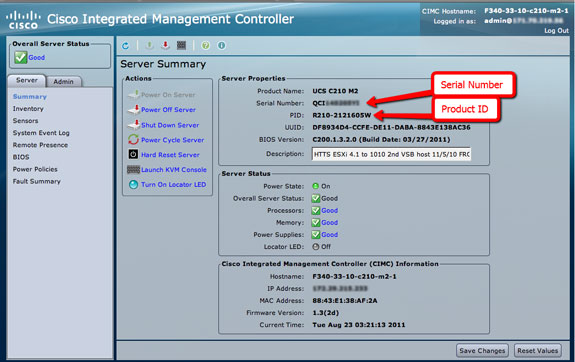Click the KVM console toolbar icon
575x362 pixels.
point(182,45)
